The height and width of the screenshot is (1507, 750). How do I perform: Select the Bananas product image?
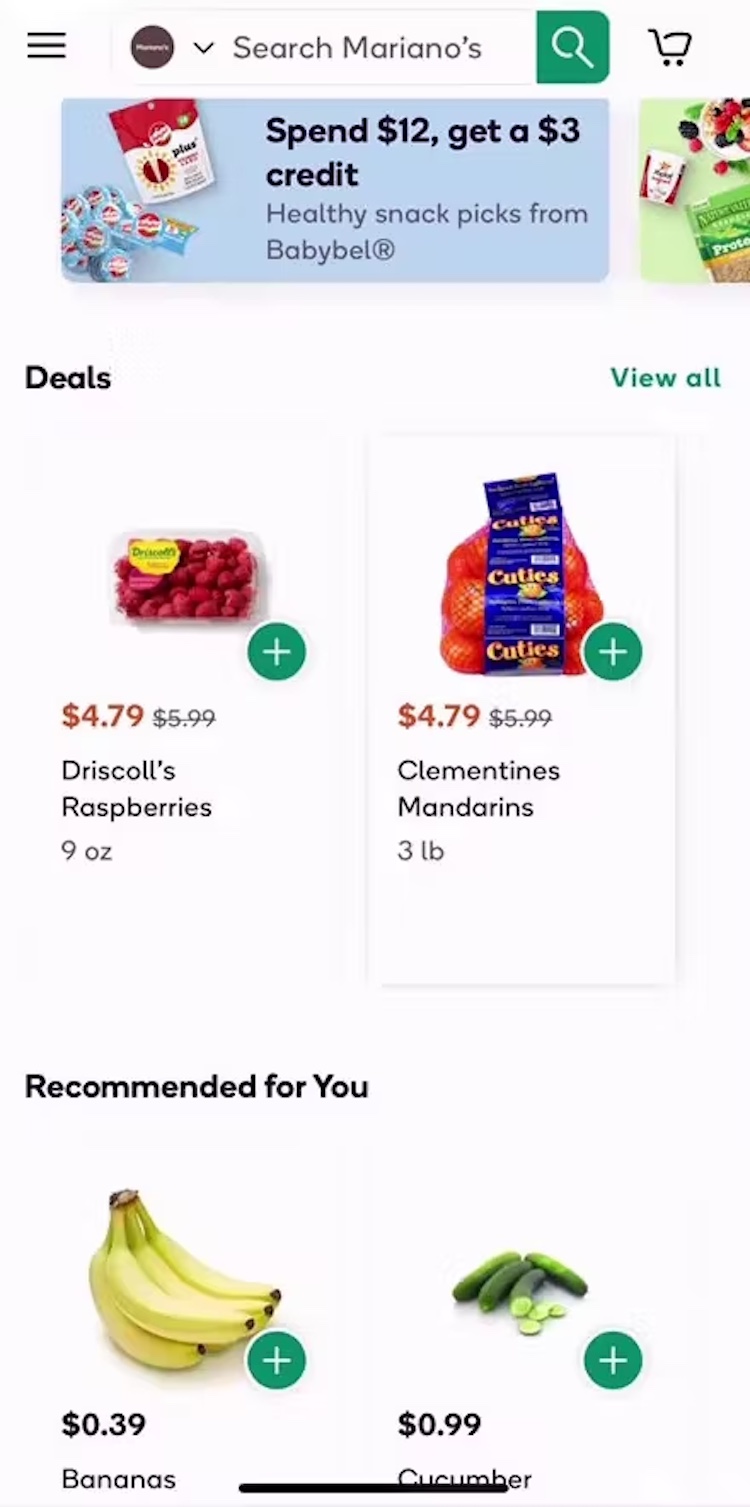[180, 1280]
